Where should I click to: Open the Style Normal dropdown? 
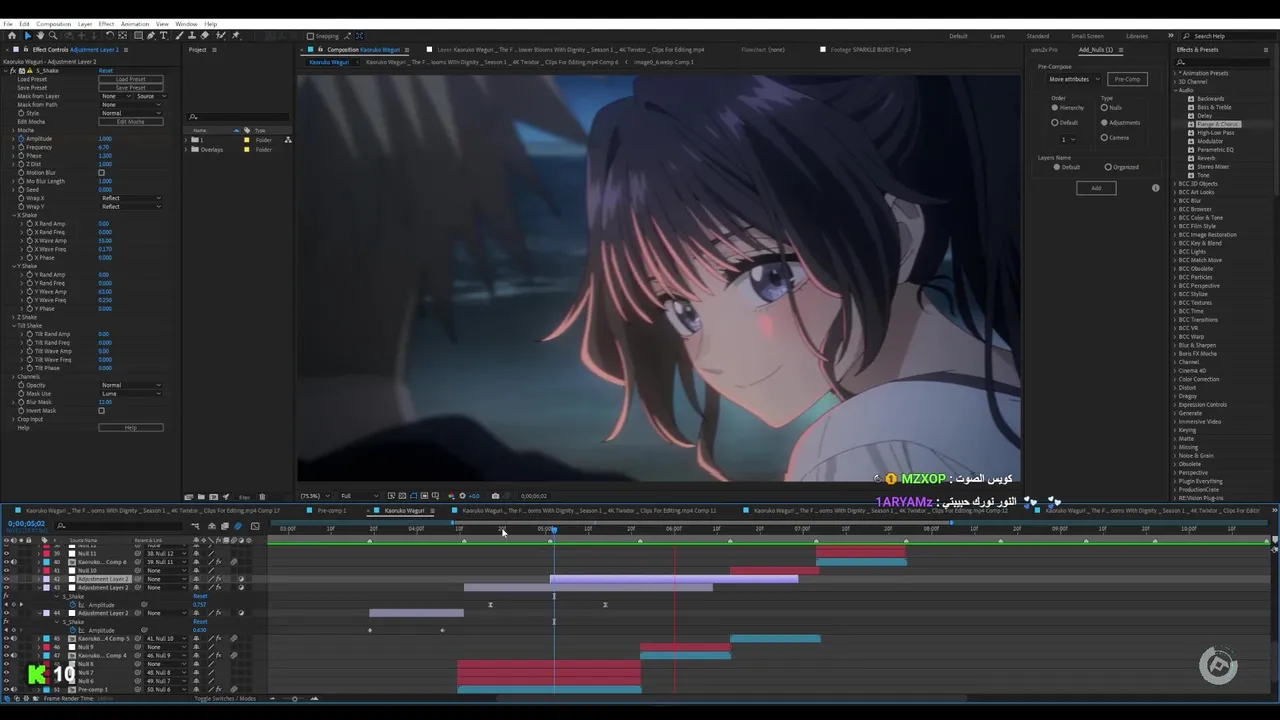[x=130, y=113]
